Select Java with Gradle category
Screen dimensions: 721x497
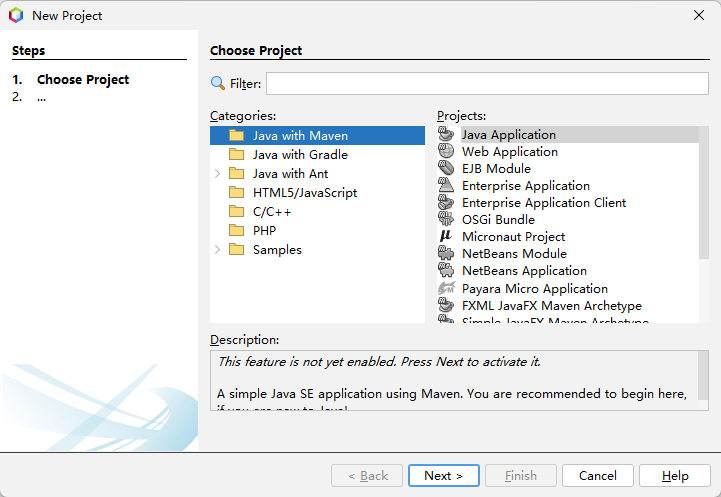pos(300,154)
